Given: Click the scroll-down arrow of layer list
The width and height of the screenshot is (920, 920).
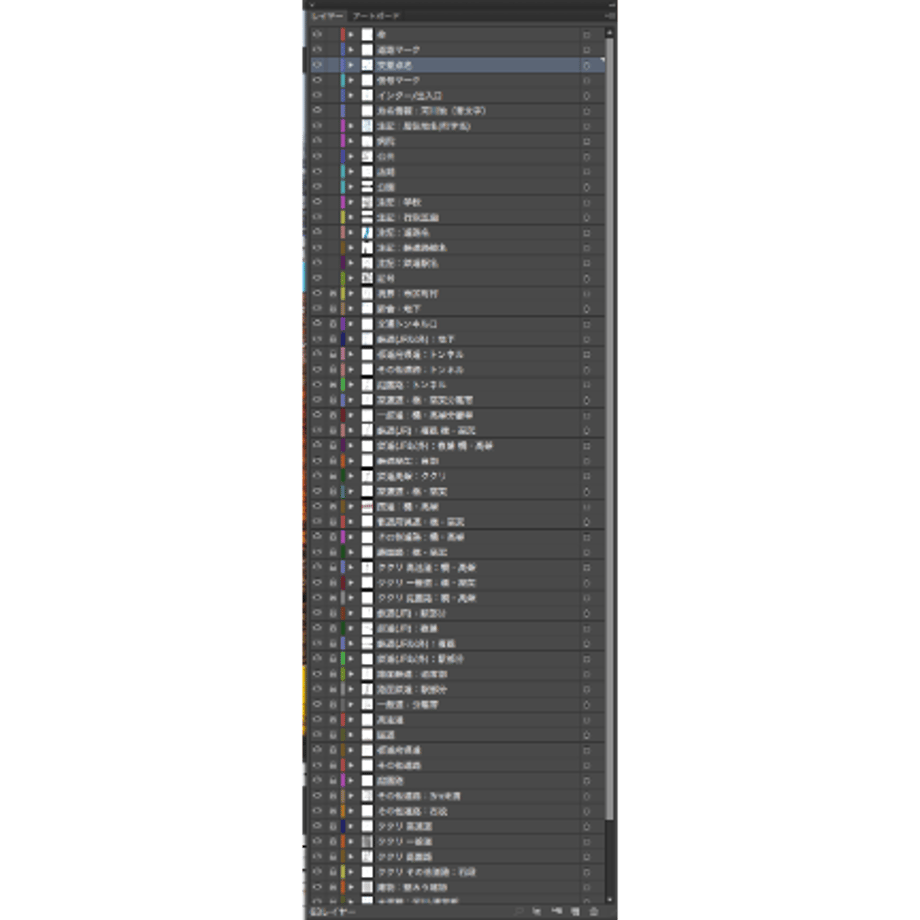Looking at the screenshot, I should coord(610,899).
